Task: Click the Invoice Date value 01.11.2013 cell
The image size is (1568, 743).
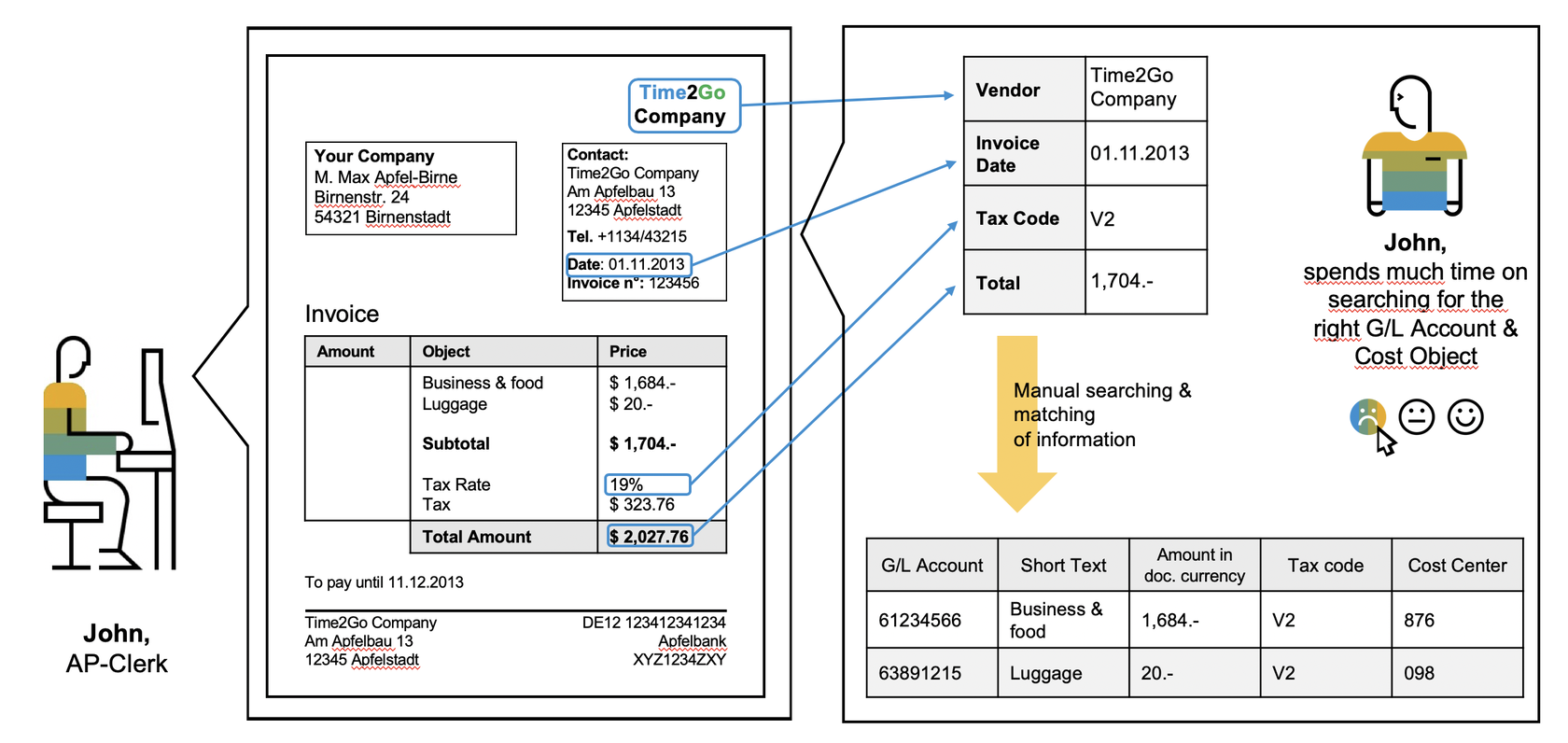Action: (x=1146, y=153)
